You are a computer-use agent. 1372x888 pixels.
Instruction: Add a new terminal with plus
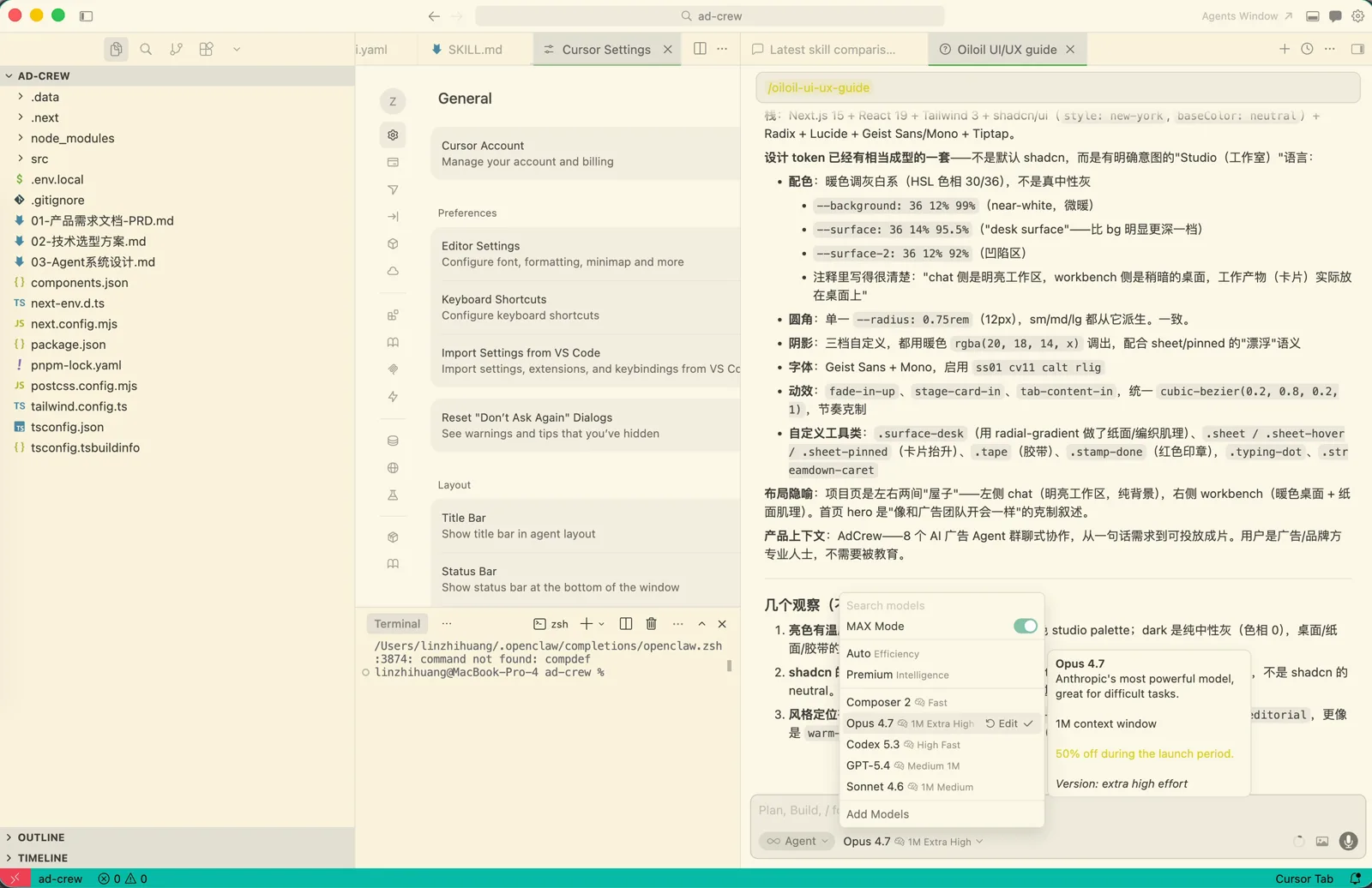coord(587,623)
